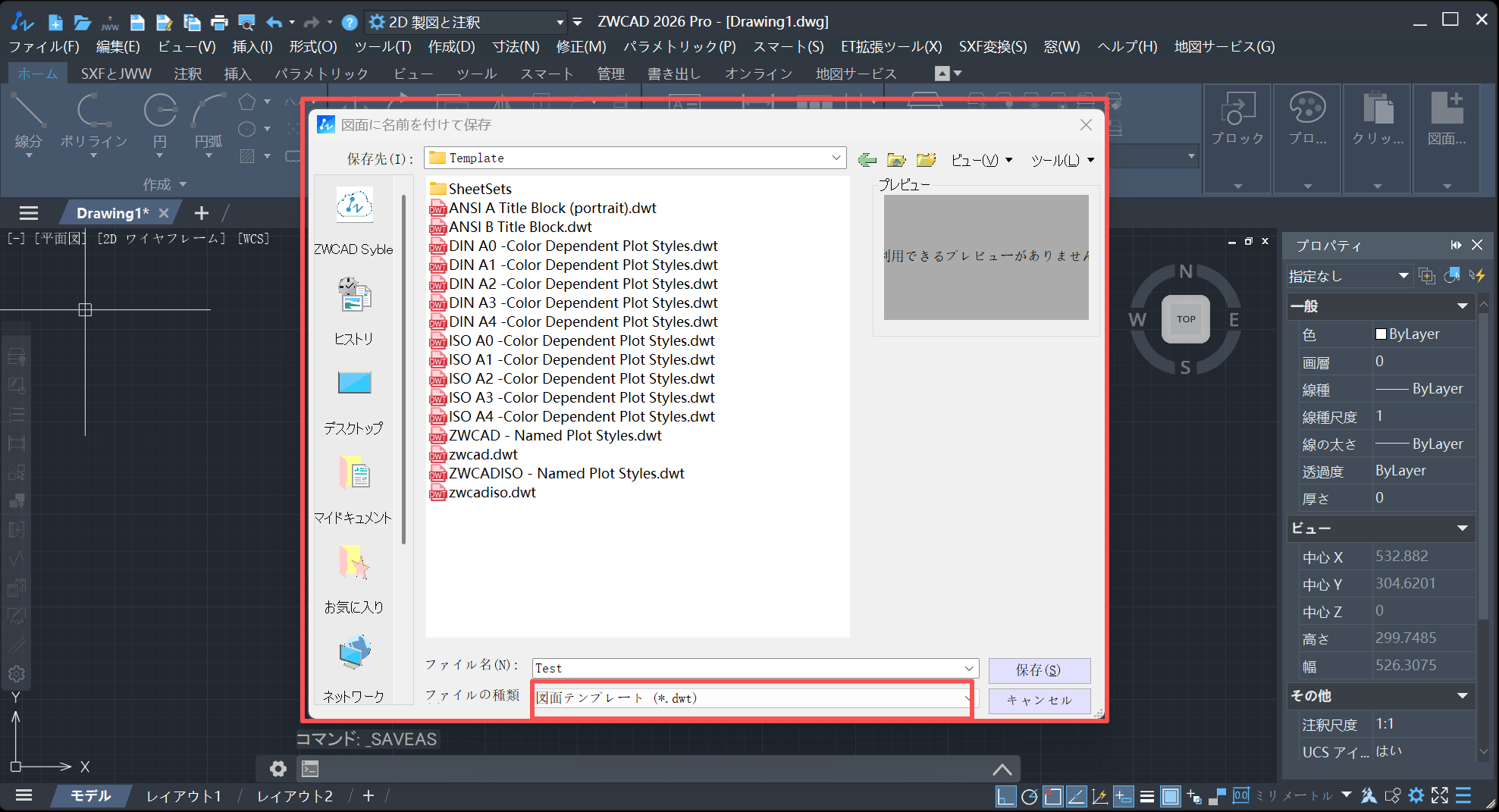The image size is (1499, 812).
Task: Open the 保存先 save location dropdown
Action: pyautogui.click(x=835, y=158)
